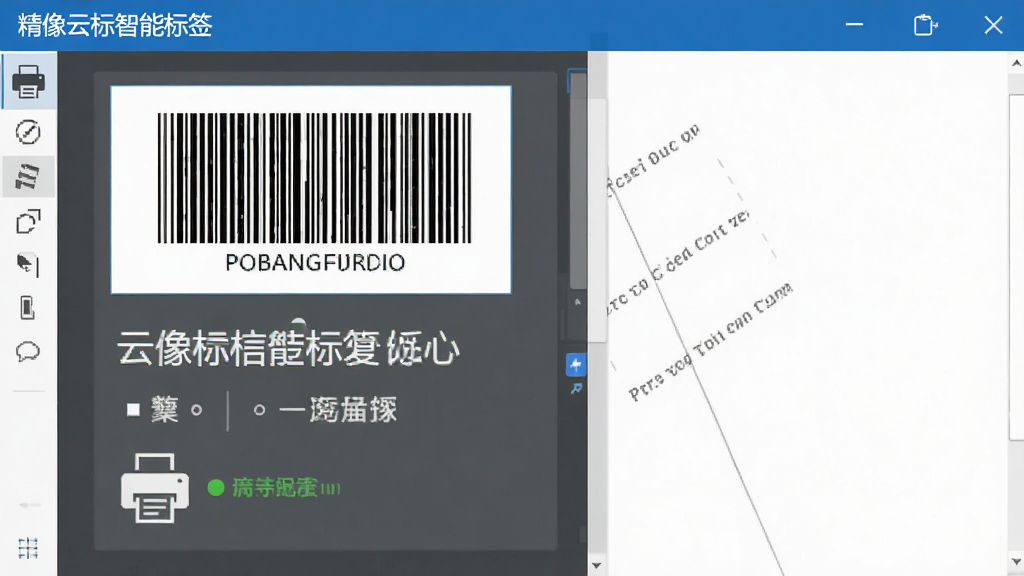Click down arrow of dark panel scrollbar
Viewport: 1024px width, 576px height.
click(x=596, y=566)
